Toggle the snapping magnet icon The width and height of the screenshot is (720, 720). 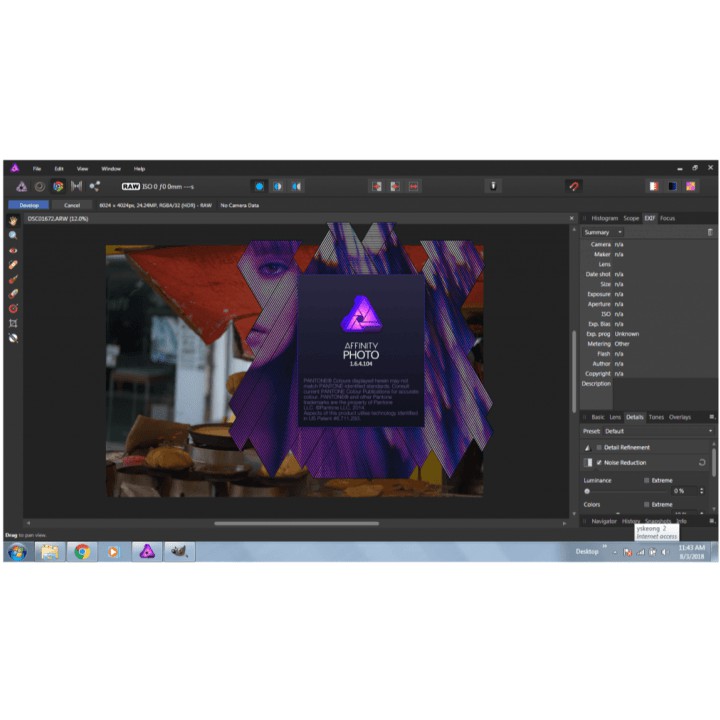[x=574, y=186]
